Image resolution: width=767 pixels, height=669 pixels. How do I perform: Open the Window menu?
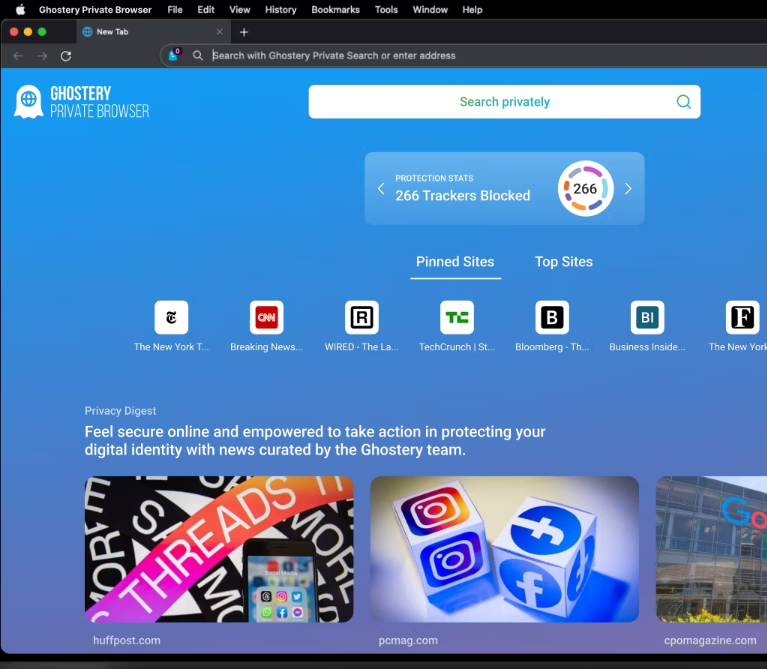click(430, 10)
